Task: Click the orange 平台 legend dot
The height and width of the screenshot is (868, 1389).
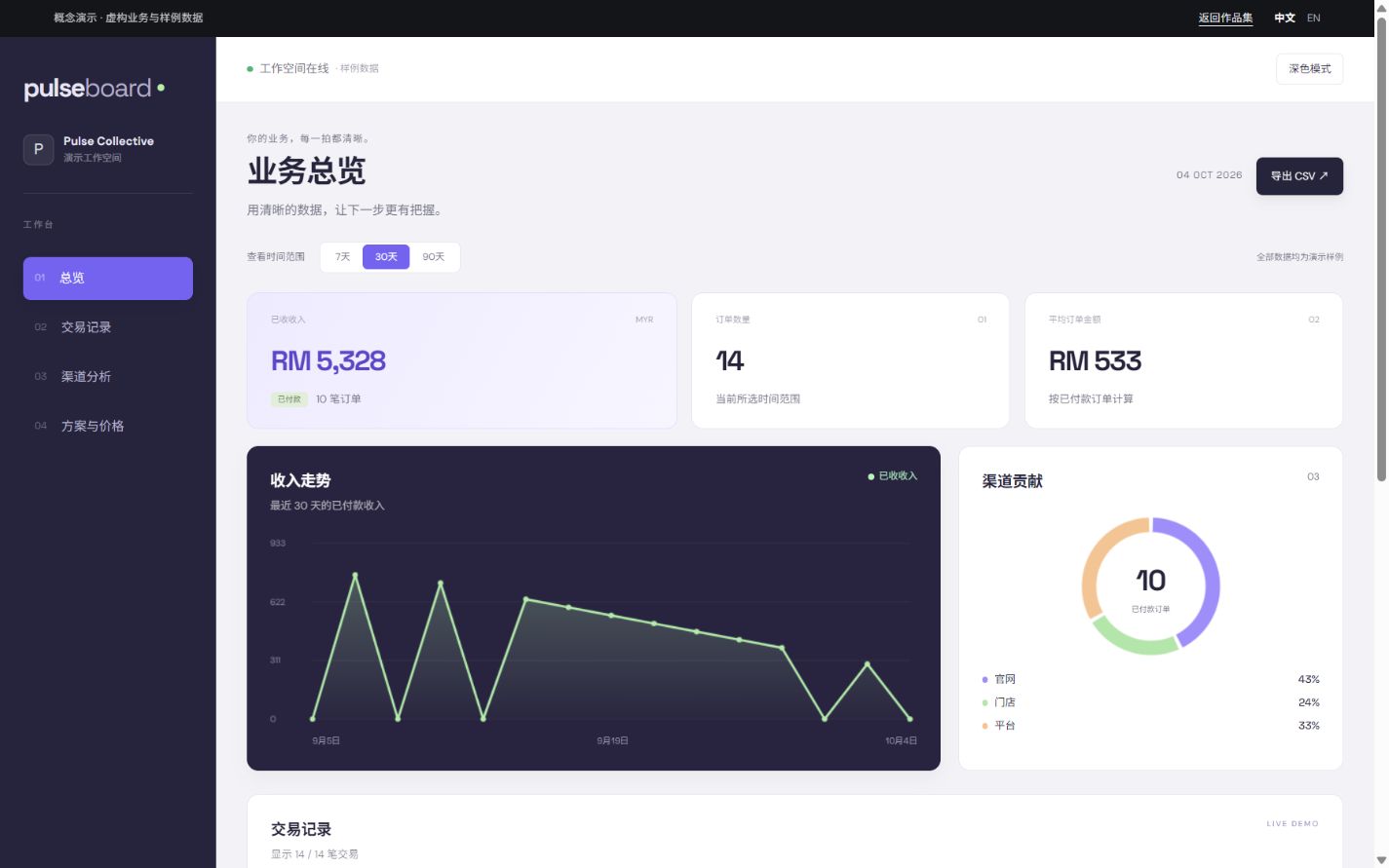Action: (x=984, y=726)
